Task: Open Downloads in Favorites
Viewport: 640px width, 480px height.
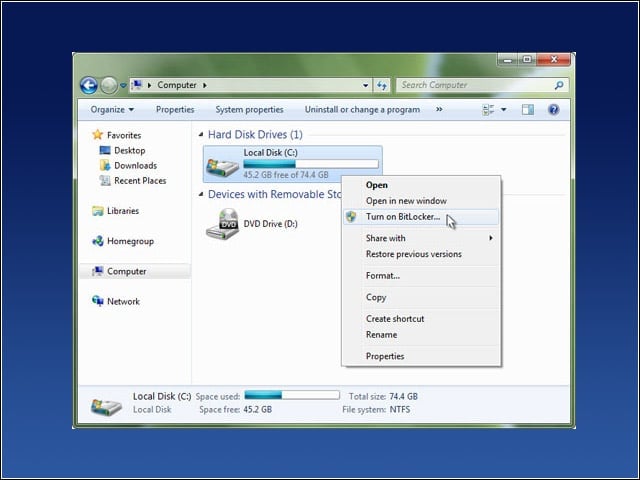Action: 136,165
